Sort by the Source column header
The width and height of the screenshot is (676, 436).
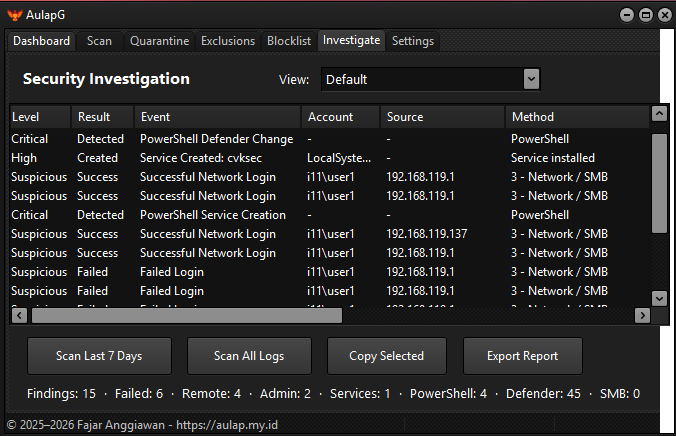pos(442,117)
